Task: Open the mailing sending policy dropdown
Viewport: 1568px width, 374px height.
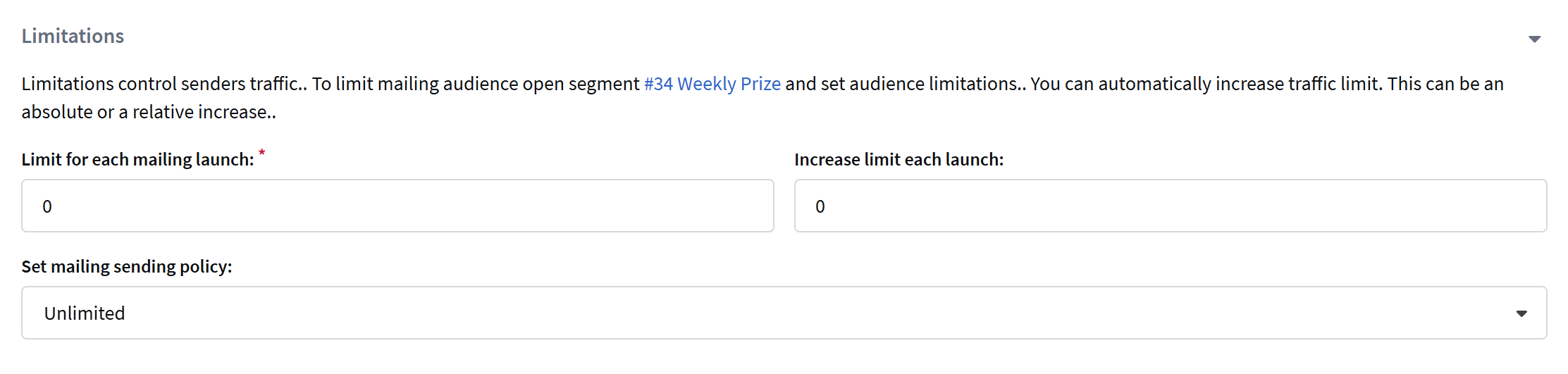Action: point(784,313)
